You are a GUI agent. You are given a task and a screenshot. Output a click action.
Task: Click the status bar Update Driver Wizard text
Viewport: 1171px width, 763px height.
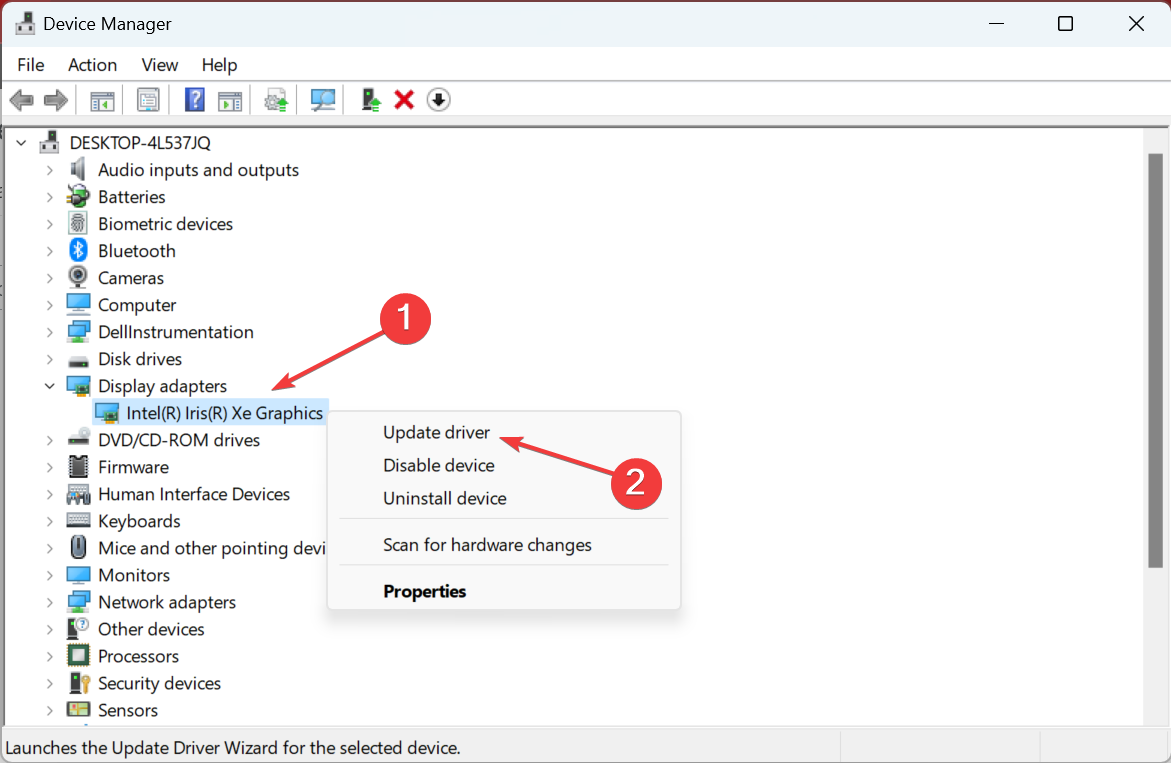coord(233,748)
